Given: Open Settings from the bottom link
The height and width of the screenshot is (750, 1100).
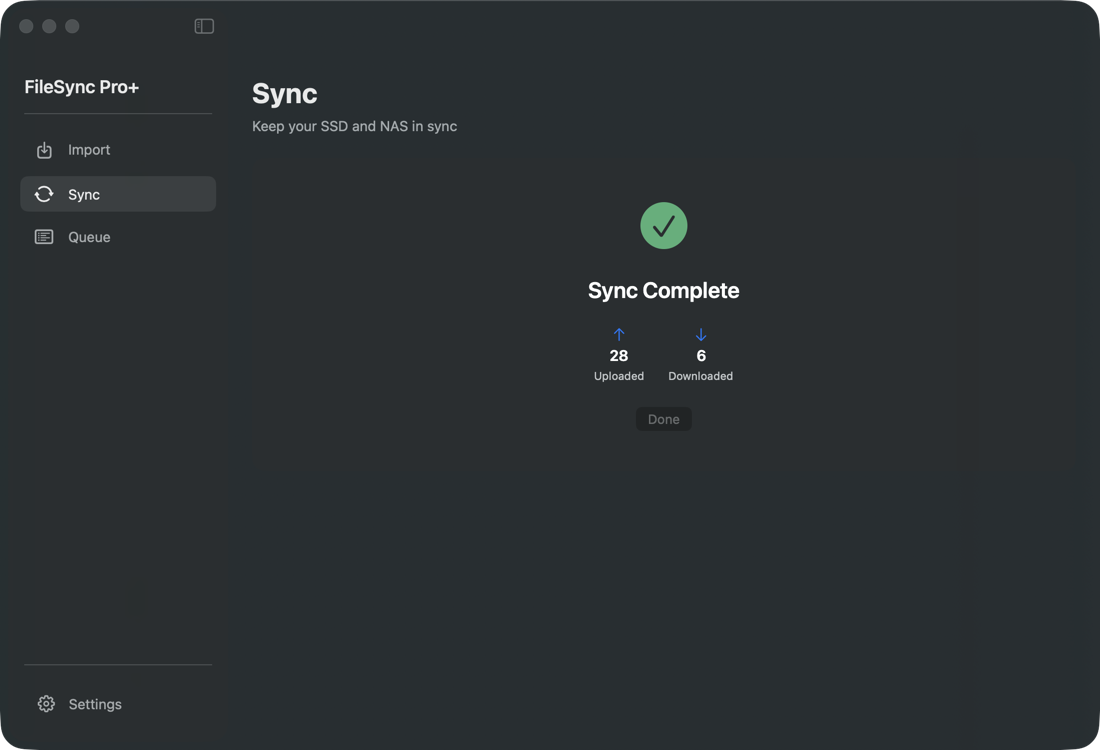Looking at the screenshot, I should [x=95, y=703].
